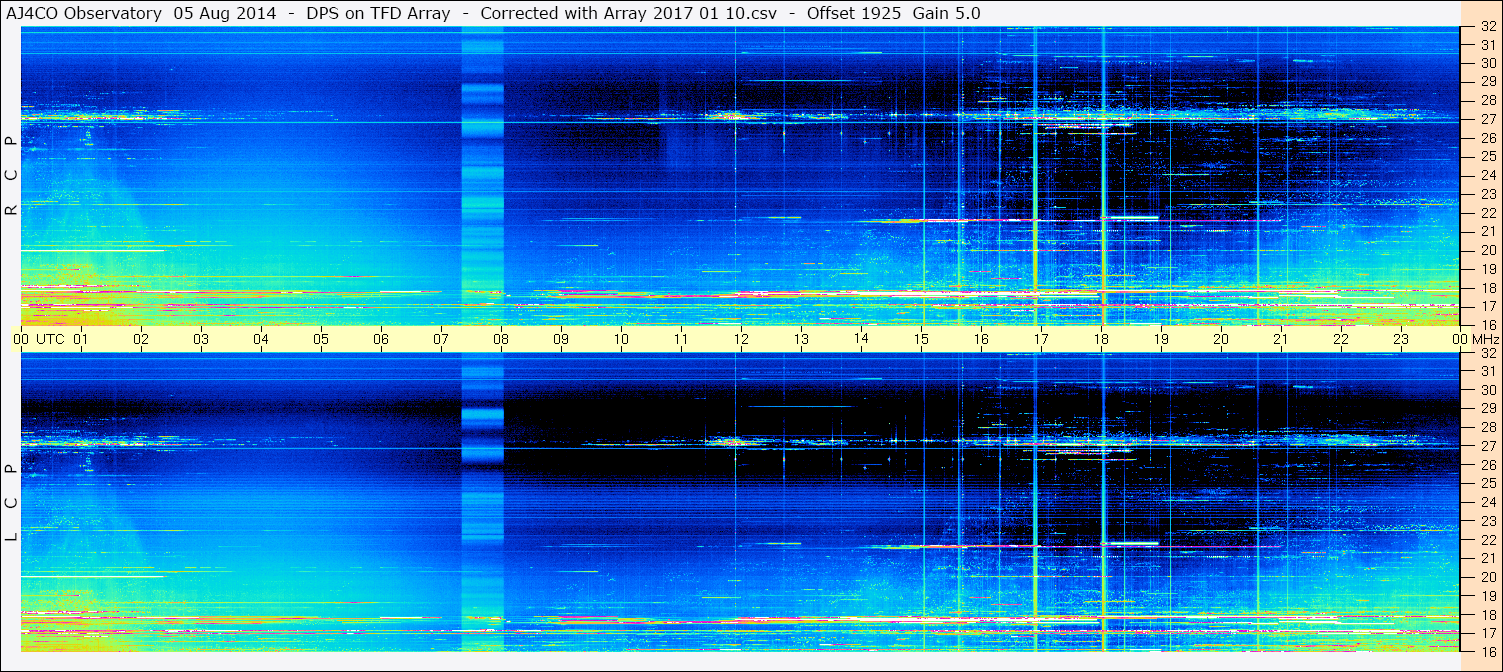The width and height of the screenshot is (1503, 672).
Task: Click 18 MHz tick on lower scale
Action: pos(1487,614)
